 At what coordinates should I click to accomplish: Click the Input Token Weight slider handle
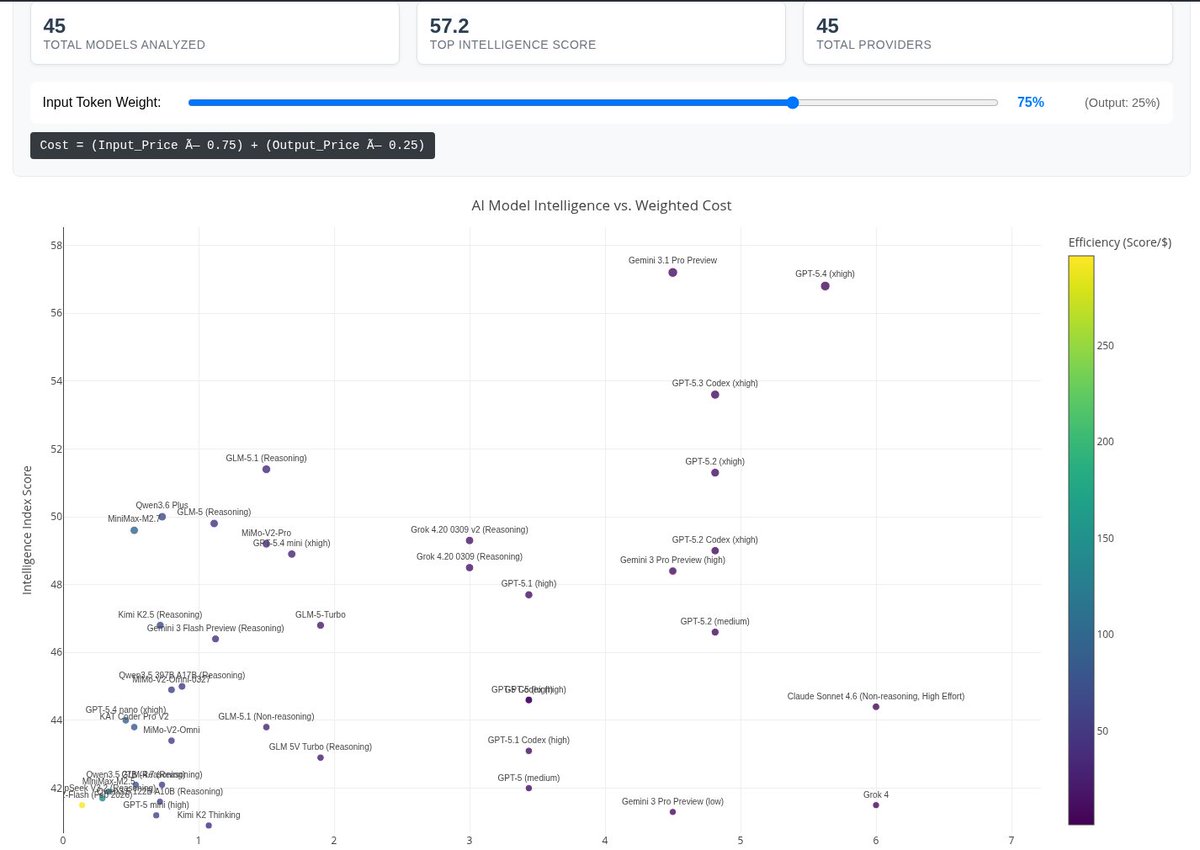tap(793, 102)
